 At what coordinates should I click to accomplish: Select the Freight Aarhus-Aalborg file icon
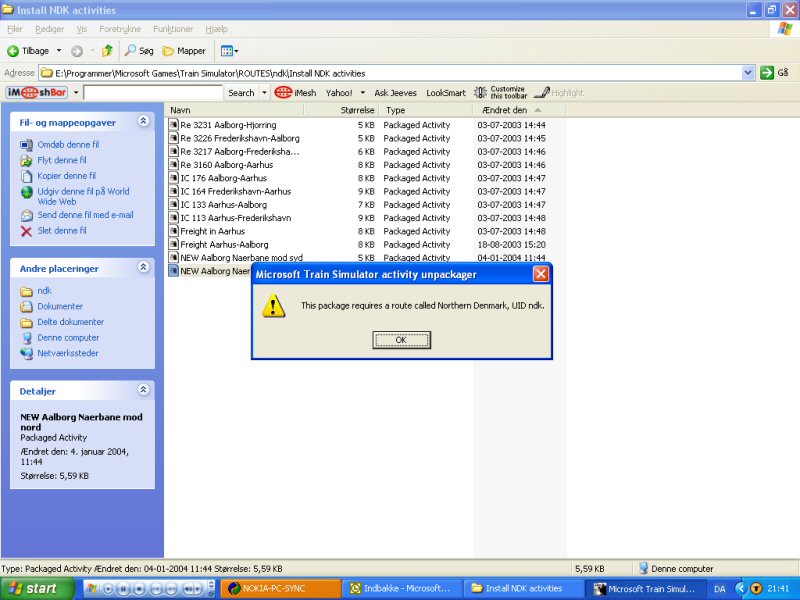[173, 244]
